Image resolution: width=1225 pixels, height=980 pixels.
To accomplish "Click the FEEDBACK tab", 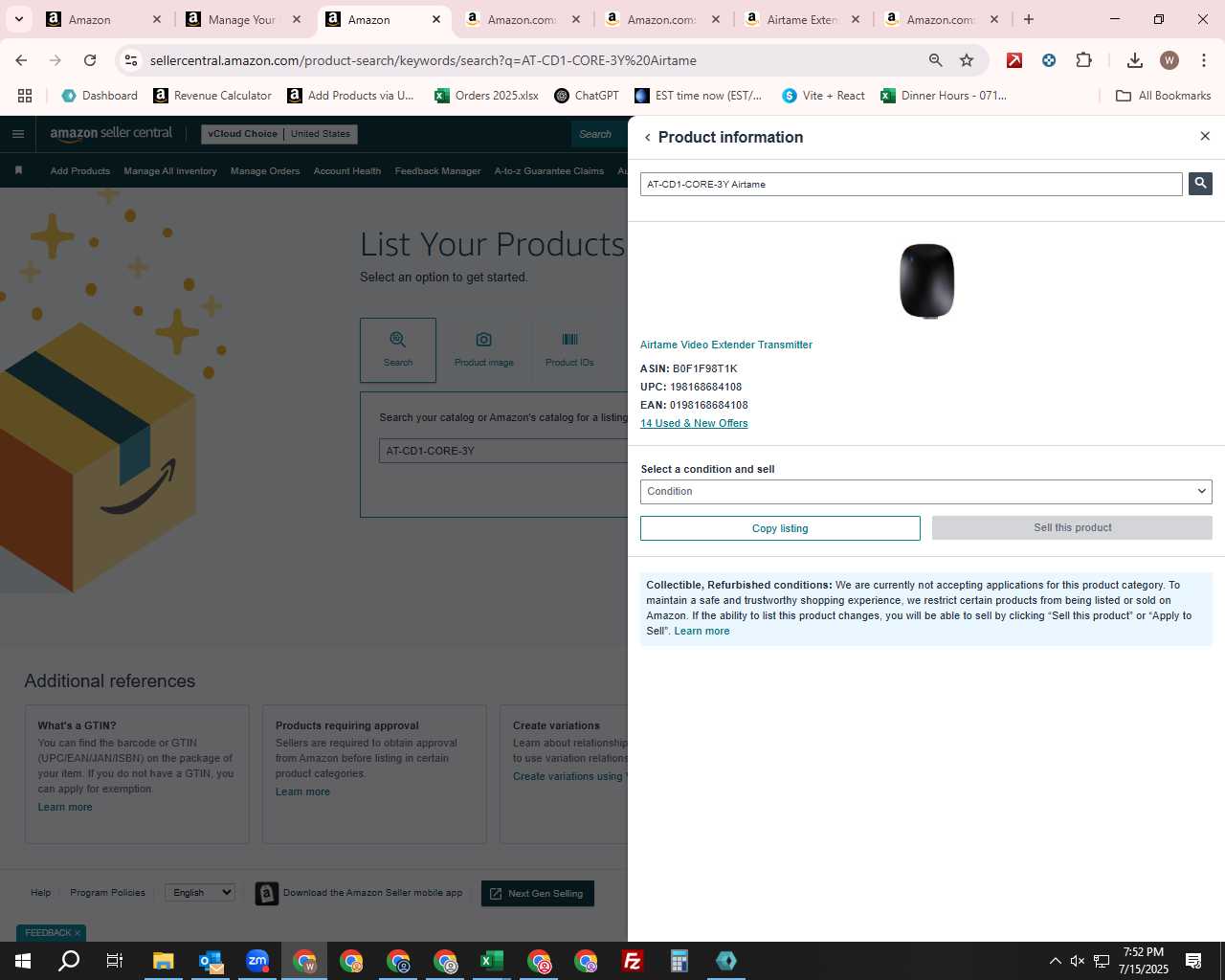I will 52,932.
